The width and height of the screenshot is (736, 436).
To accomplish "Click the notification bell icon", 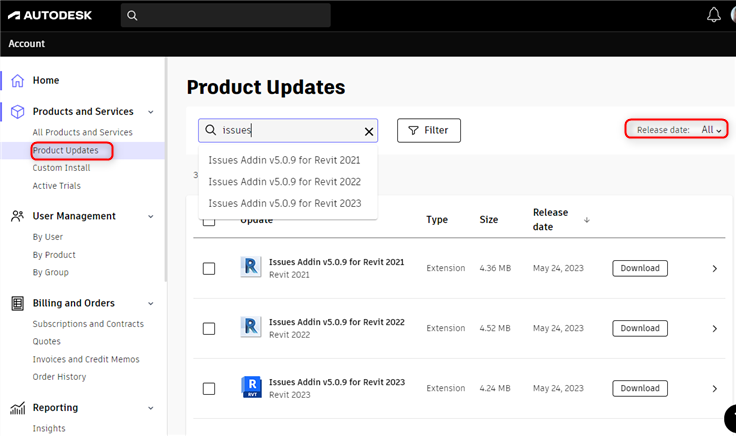I will point(714,15).
